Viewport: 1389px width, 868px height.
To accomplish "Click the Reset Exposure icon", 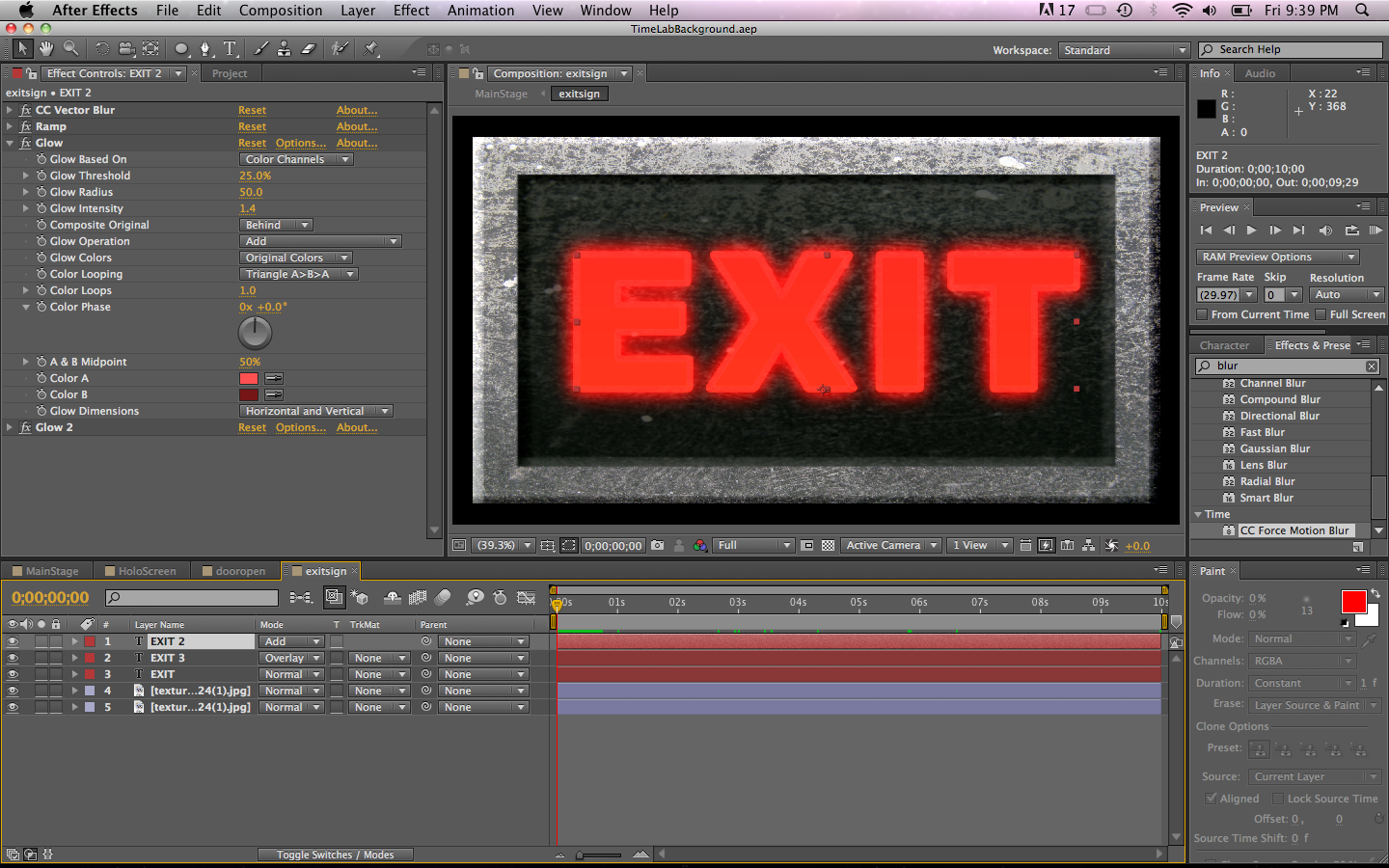I will pyautogui.click(x=1111, y=545).
